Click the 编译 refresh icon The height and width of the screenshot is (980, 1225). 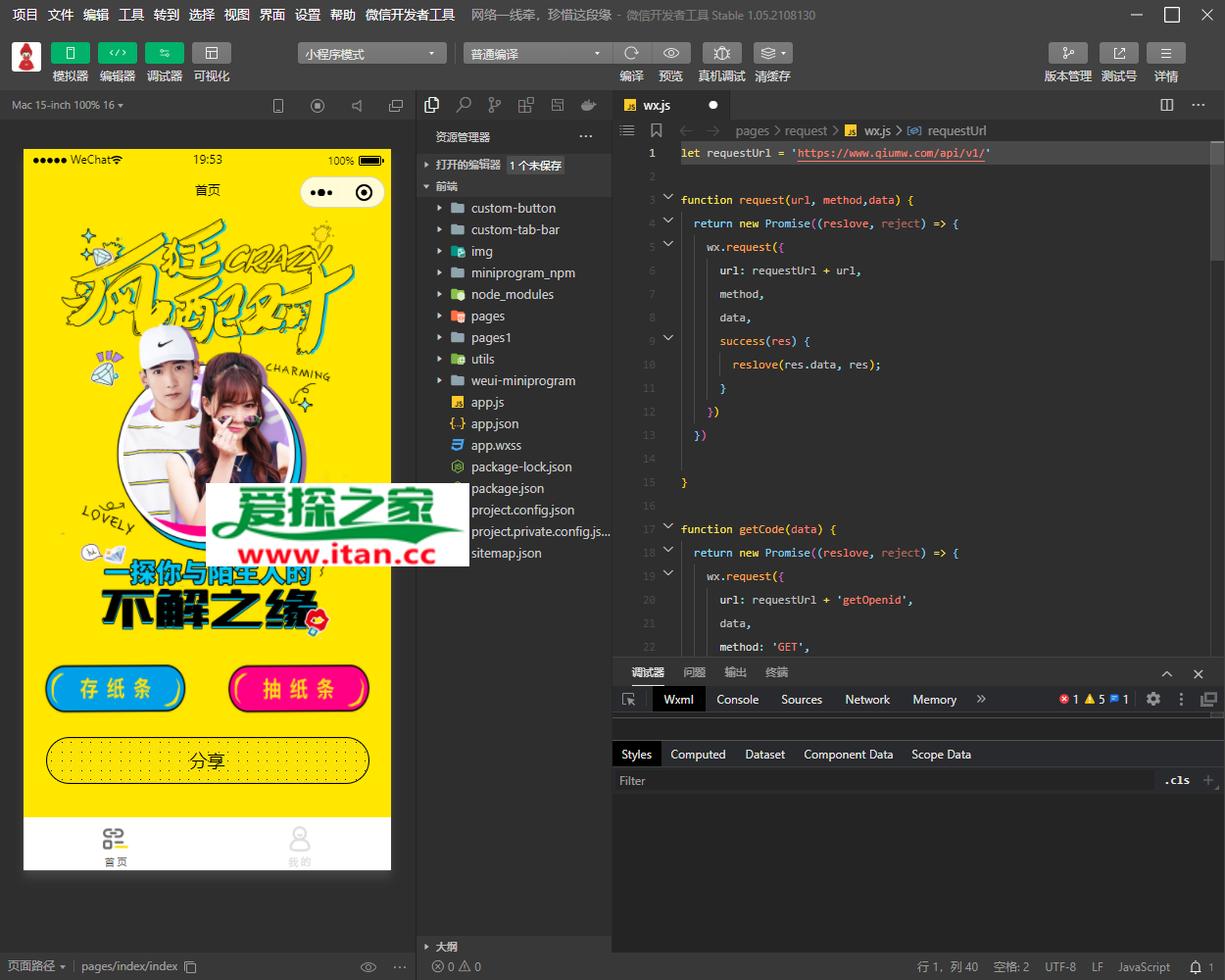632,53
